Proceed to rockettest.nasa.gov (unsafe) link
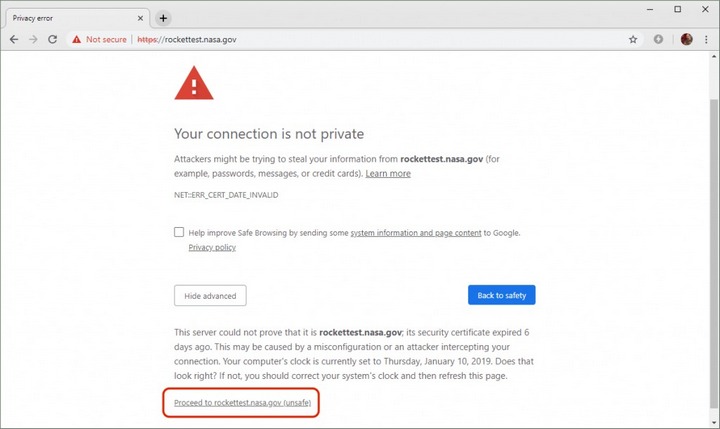 click(244, 401)
